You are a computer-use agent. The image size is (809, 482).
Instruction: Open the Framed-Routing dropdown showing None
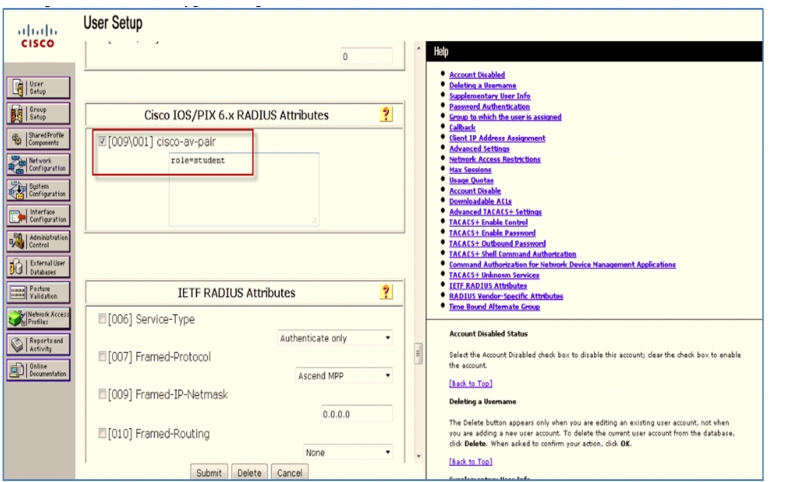348,453
